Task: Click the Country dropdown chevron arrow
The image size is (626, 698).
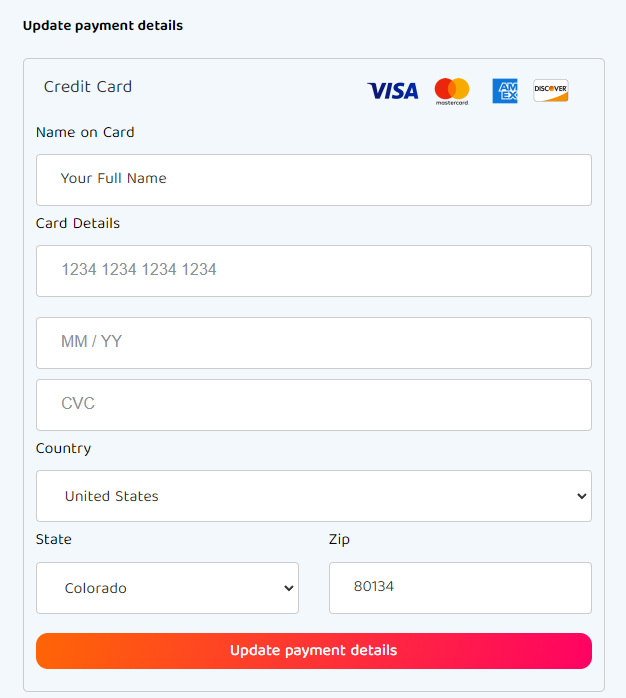Action: (x=582, y=496)
